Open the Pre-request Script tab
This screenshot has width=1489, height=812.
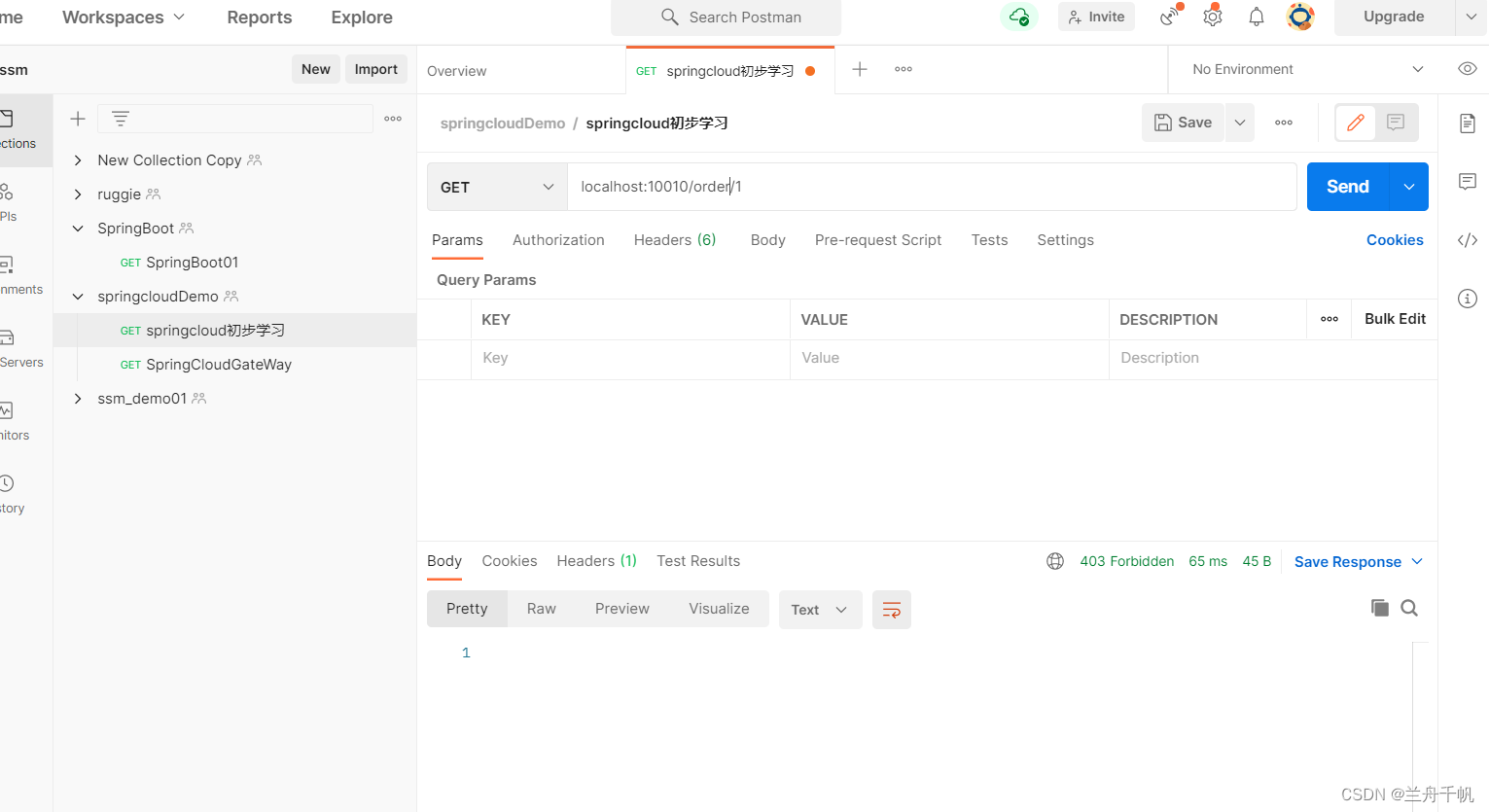878,240
